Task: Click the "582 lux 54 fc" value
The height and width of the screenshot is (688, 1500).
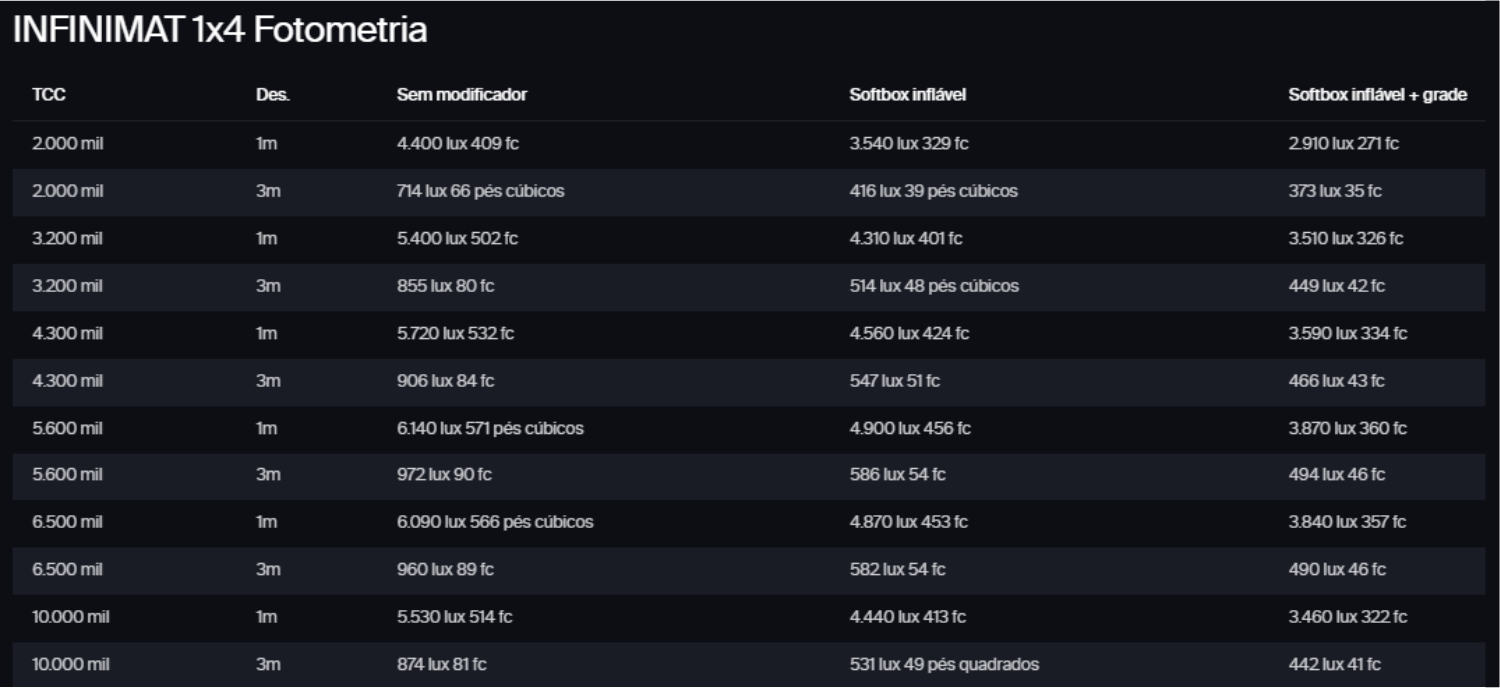Action: [x=897, y=570]
